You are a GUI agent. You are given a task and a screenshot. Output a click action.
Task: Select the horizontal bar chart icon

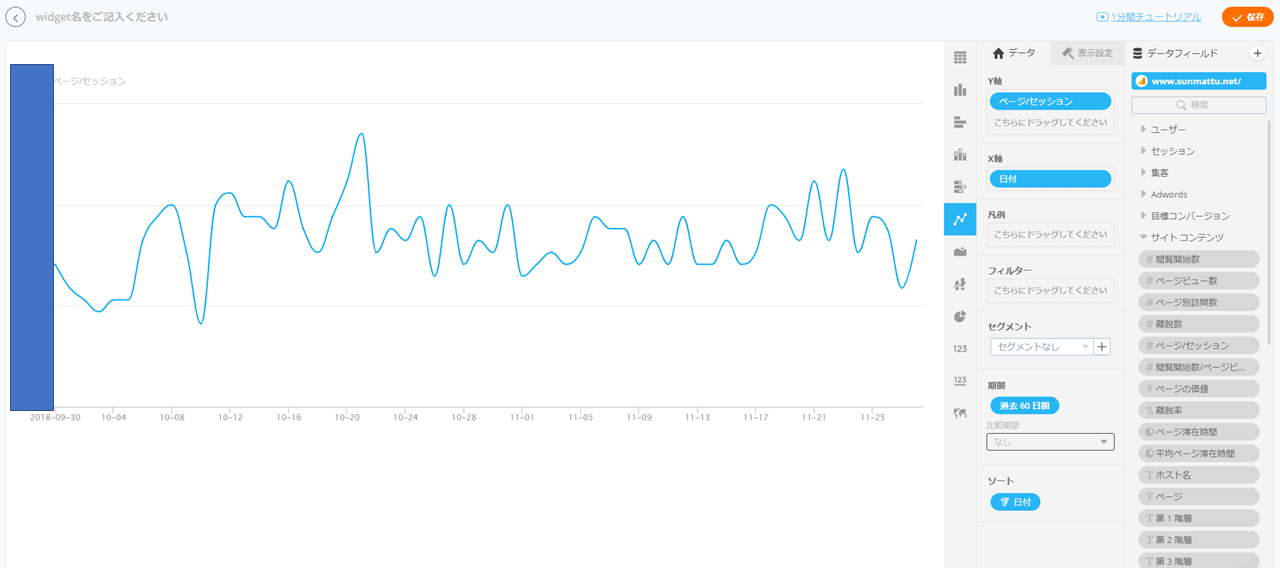(x=960, y=122)
